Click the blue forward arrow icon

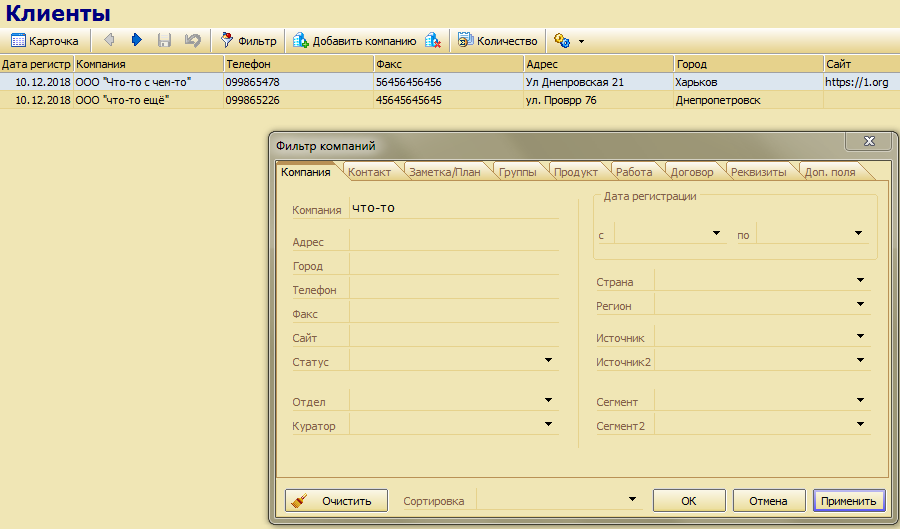(137, 41)
